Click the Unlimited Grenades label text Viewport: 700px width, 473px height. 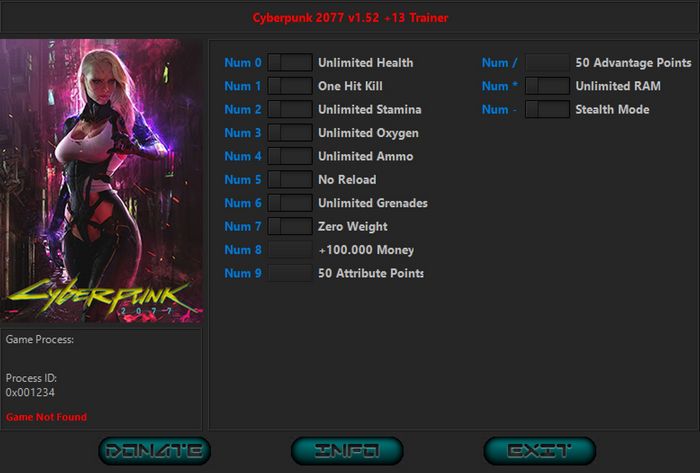(373, 203)
